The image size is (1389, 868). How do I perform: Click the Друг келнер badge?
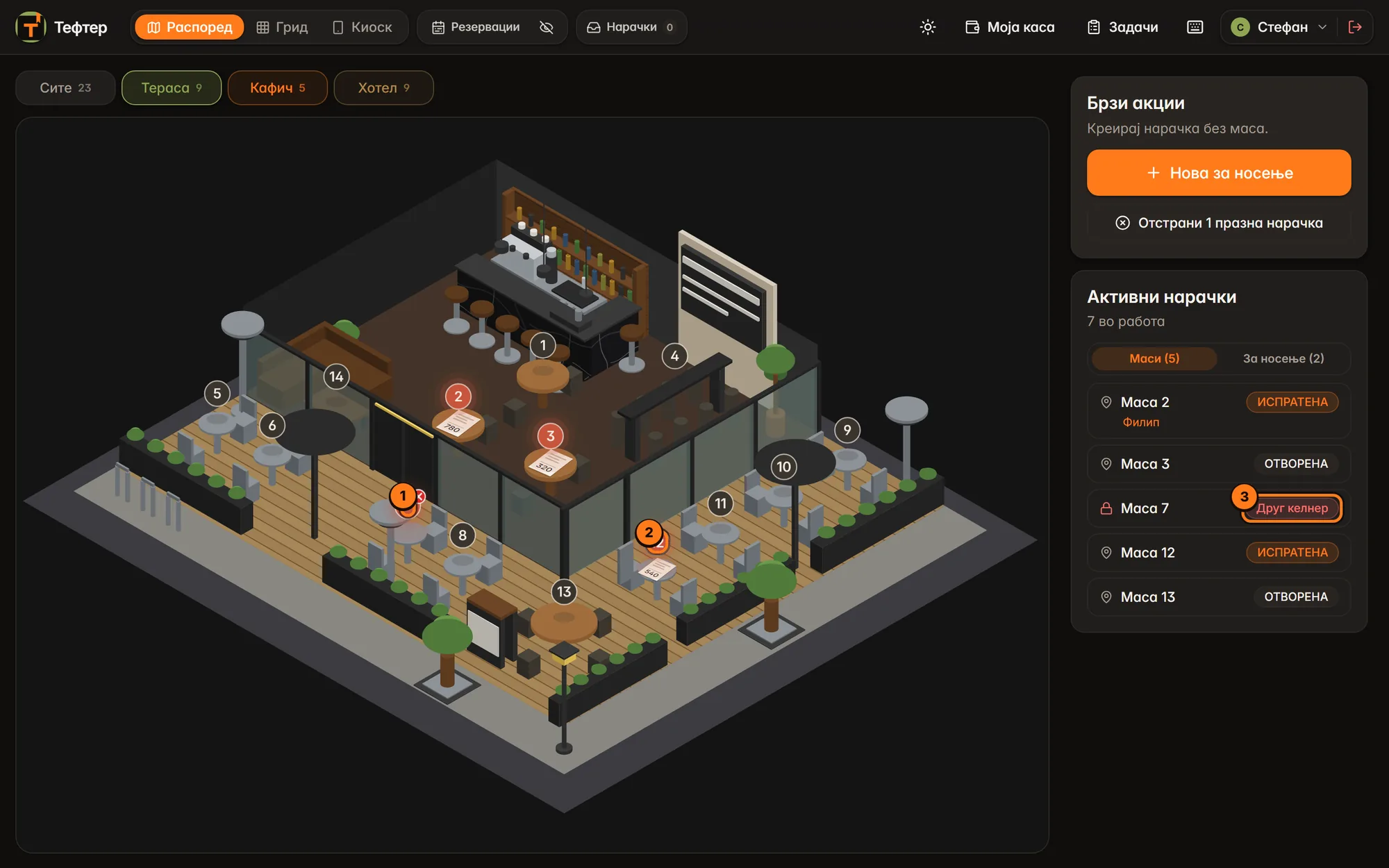pos(1292,508)
